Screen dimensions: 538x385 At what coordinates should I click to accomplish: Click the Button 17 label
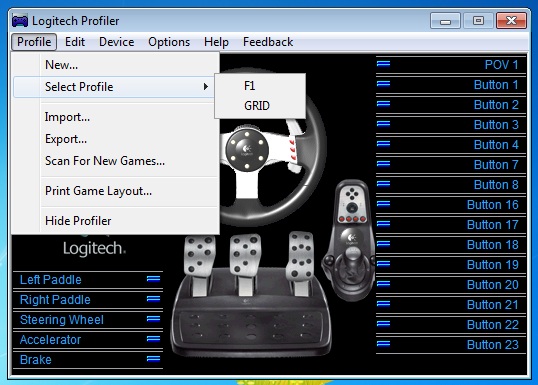click(x=492, y=224)
